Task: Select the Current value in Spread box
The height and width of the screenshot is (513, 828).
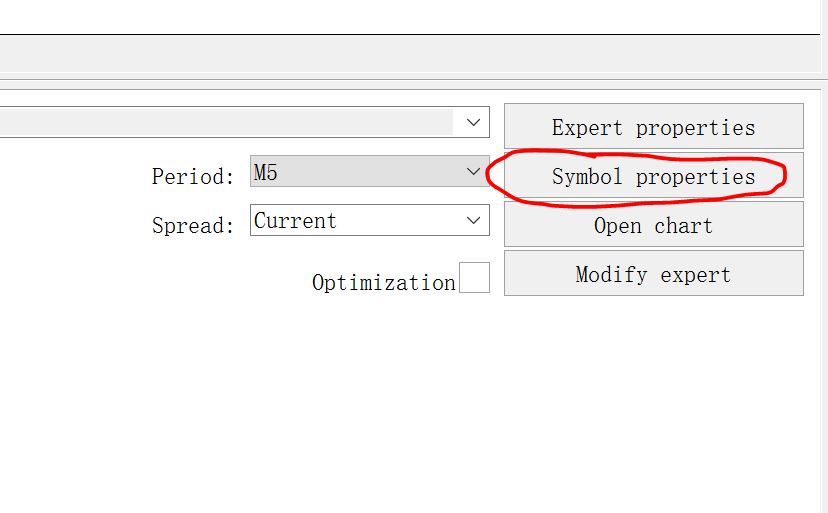Action: click(295, 221)
